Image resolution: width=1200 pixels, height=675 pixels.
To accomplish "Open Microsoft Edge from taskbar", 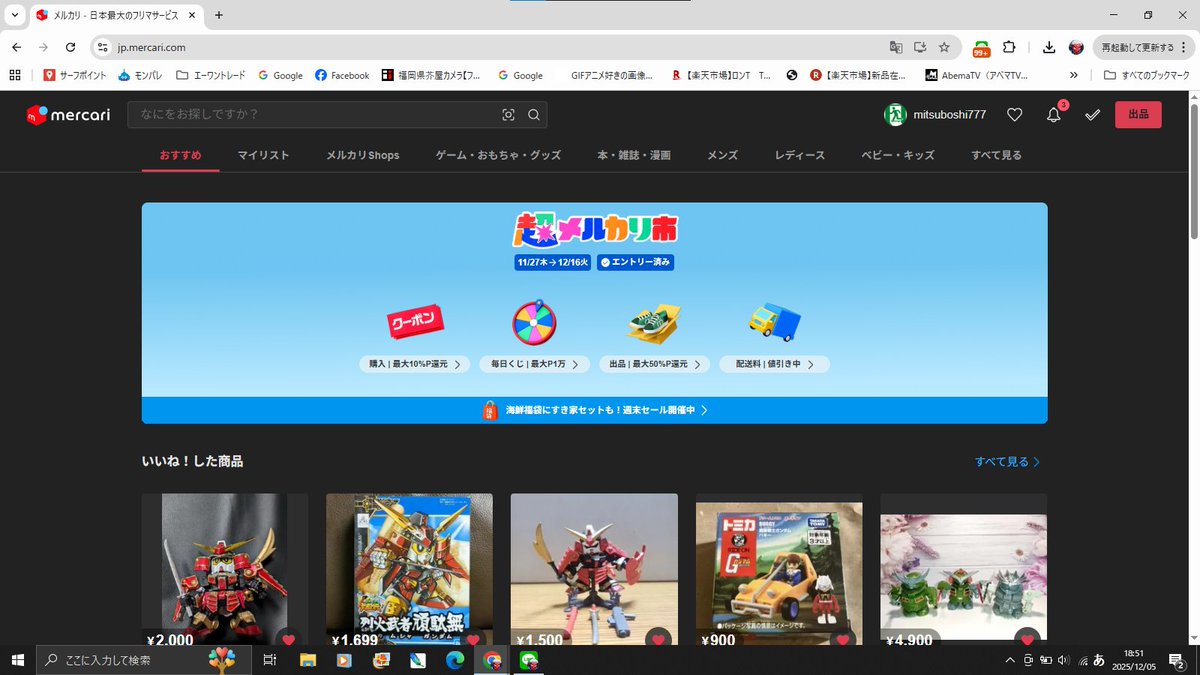I will [x=454, y=660].
